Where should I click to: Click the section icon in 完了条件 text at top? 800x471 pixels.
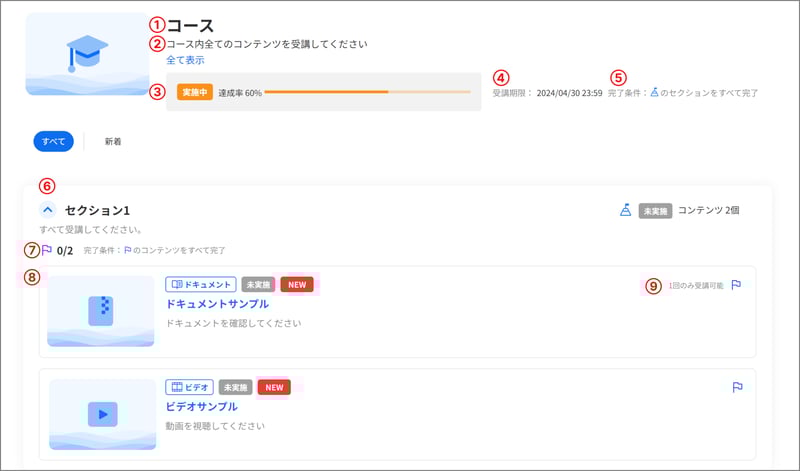[x=654, y=92]
